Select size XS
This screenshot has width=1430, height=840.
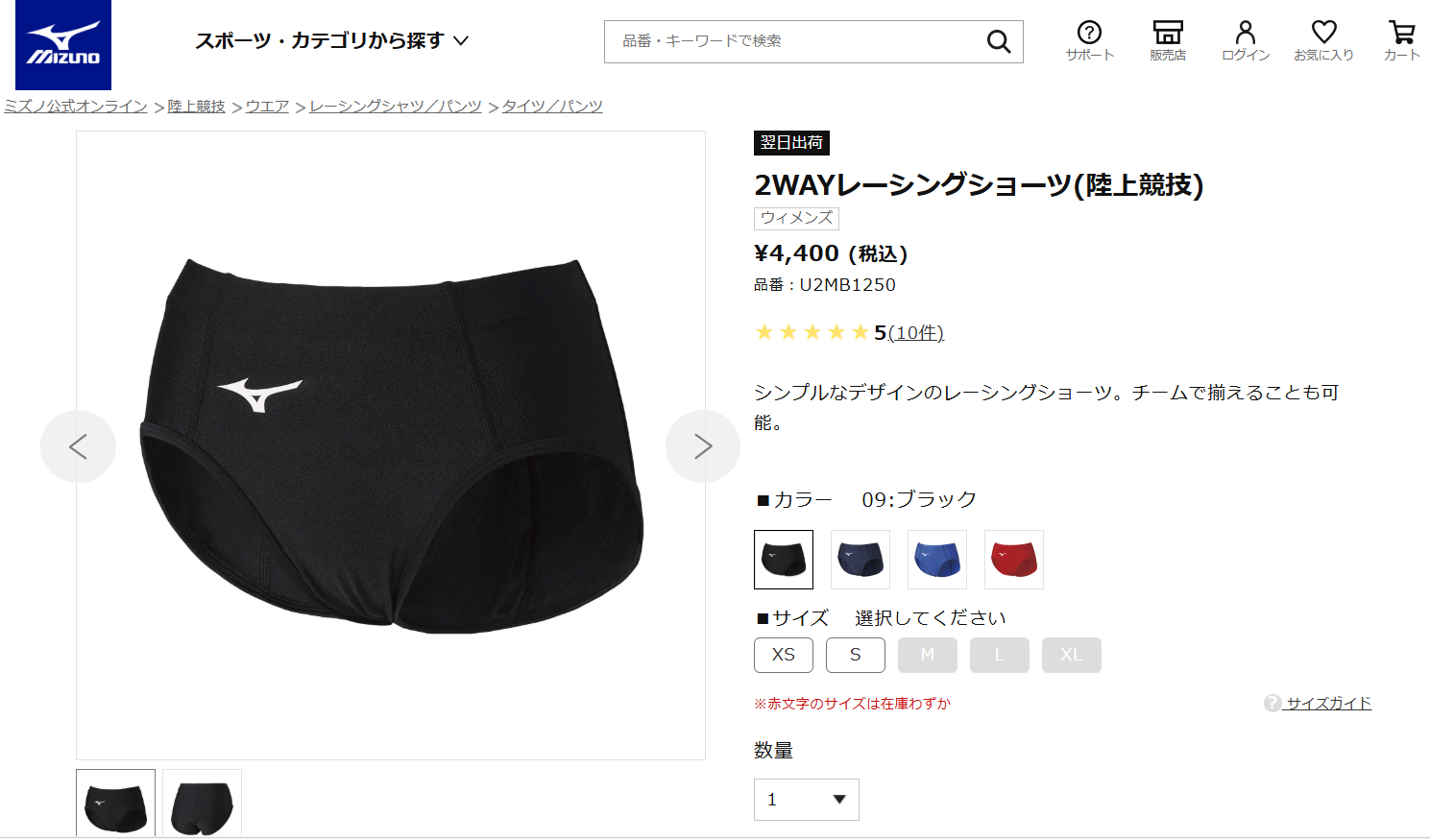(x=784, y=655)
